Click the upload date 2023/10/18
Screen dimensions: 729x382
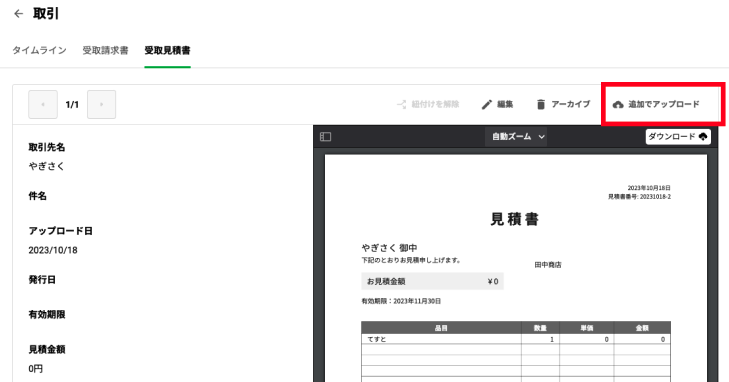[53, 250]
